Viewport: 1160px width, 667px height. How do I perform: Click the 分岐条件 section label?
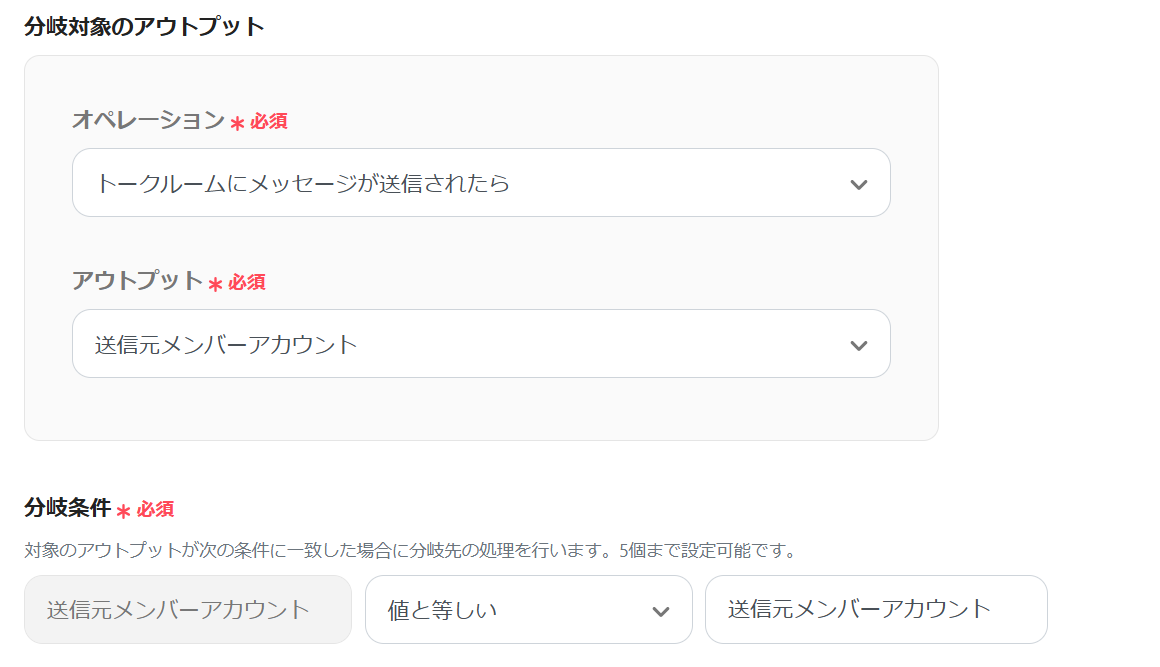coord(66,508)
